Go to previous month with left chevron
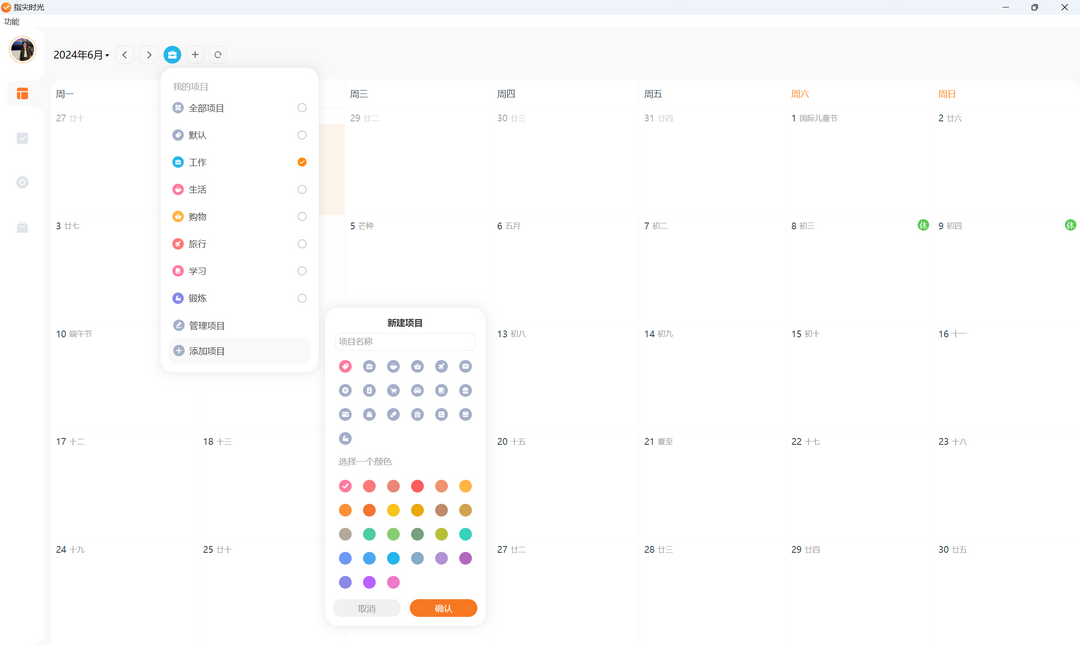1080x645 pixels. [125, 54]
